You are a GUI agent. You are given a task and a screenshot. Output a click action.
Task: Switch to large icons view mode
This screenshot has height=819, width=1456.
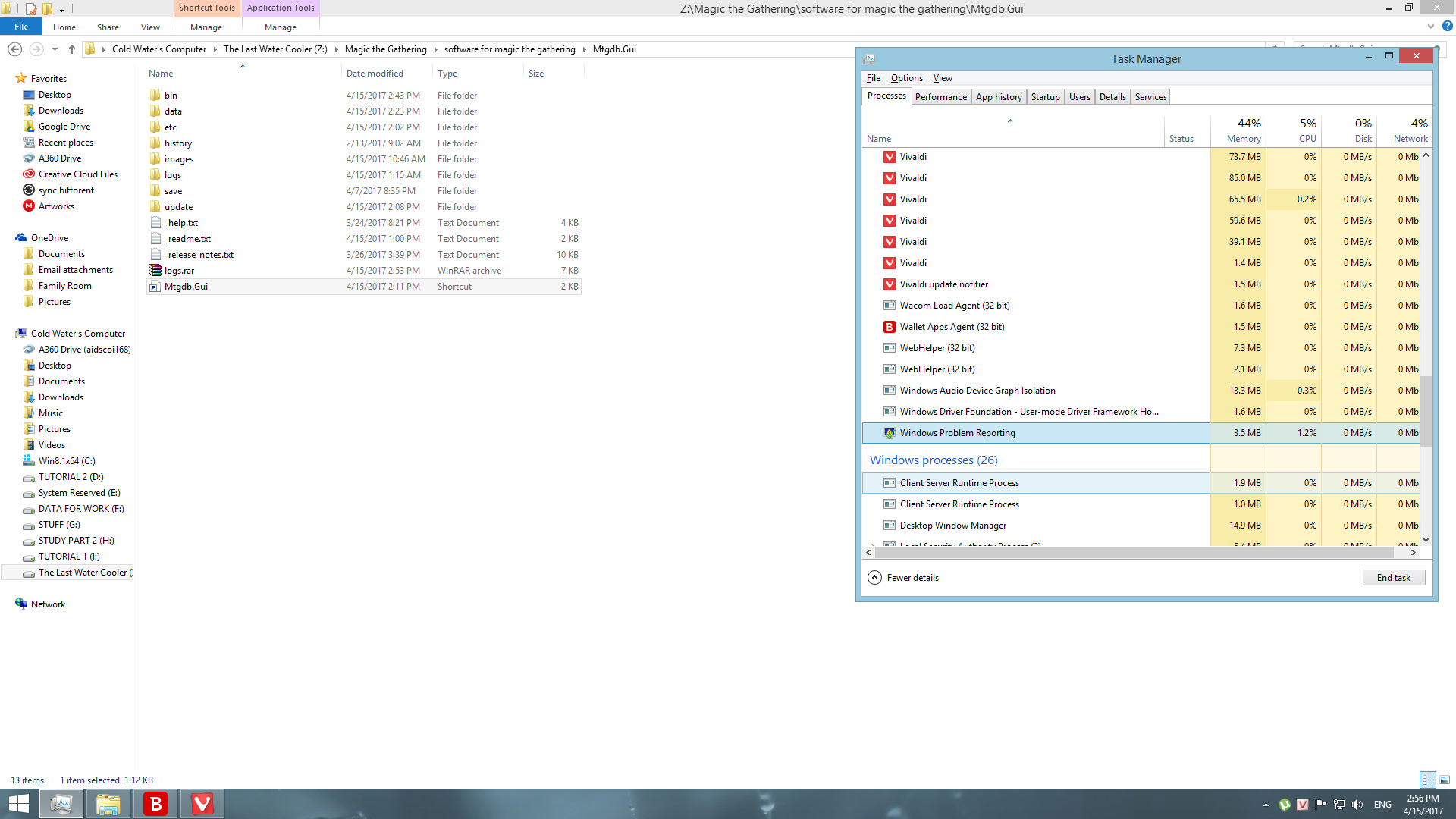[1445, 780]
